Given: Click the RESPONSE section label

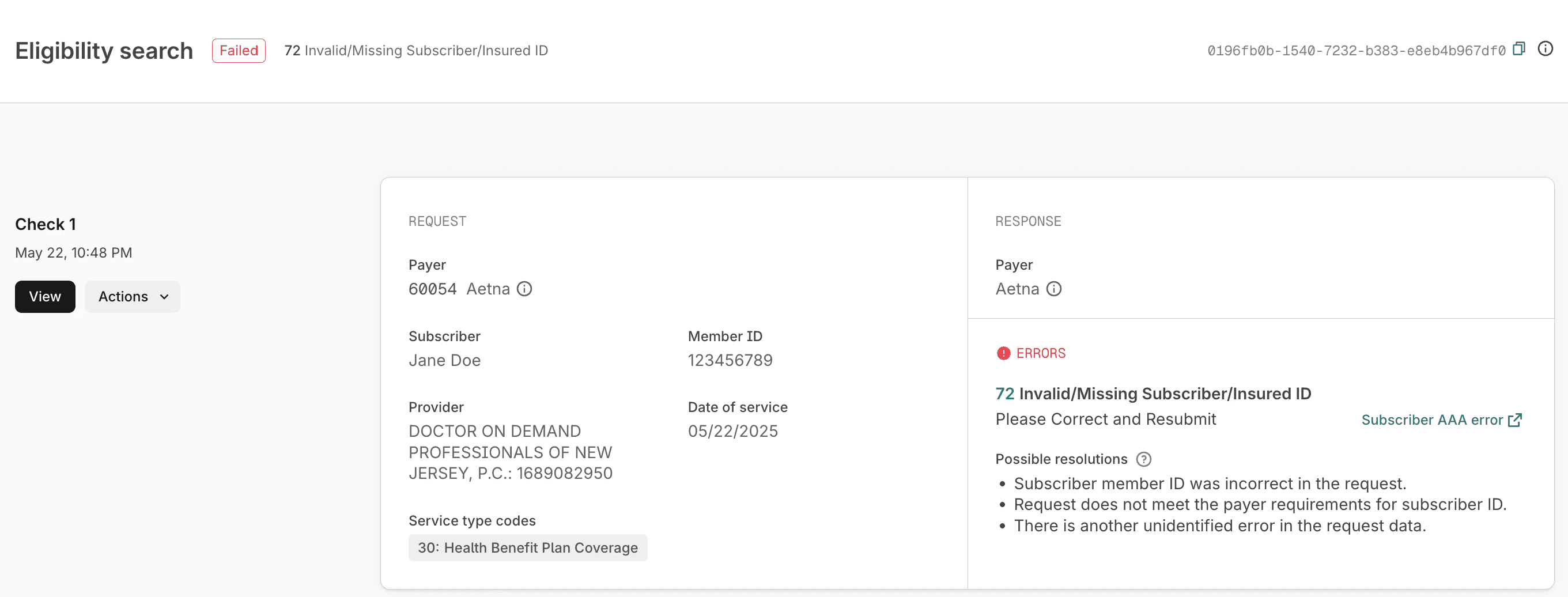Looking at the screenshot, I should pos(1028,221).
